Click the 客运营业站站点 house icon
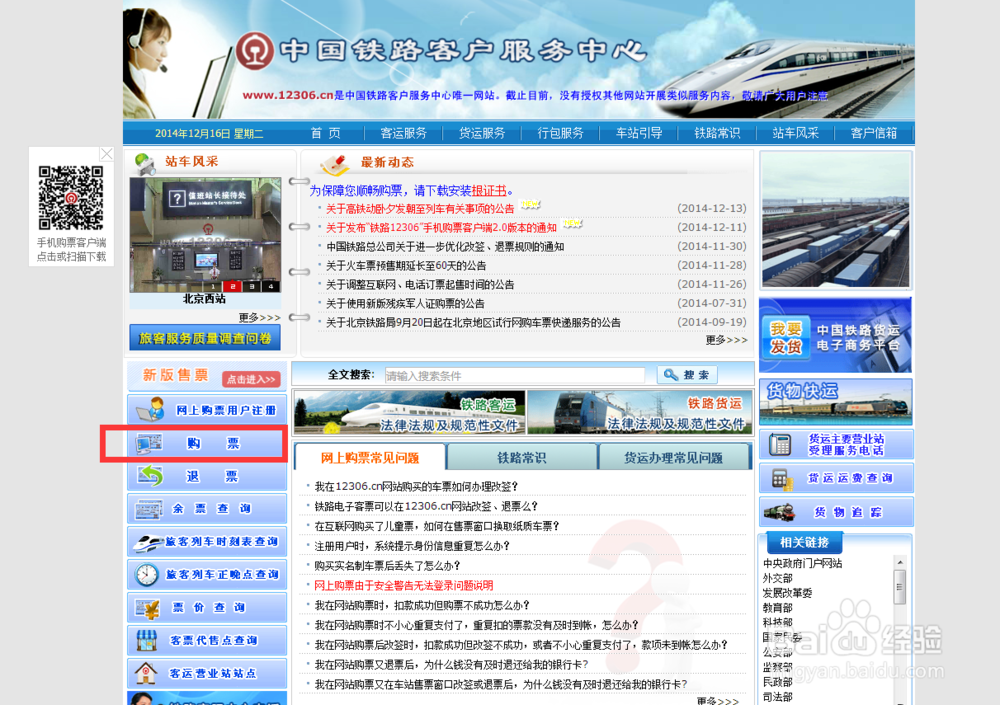The height and width of the screenshot is (705, 1000). point(146,673)
